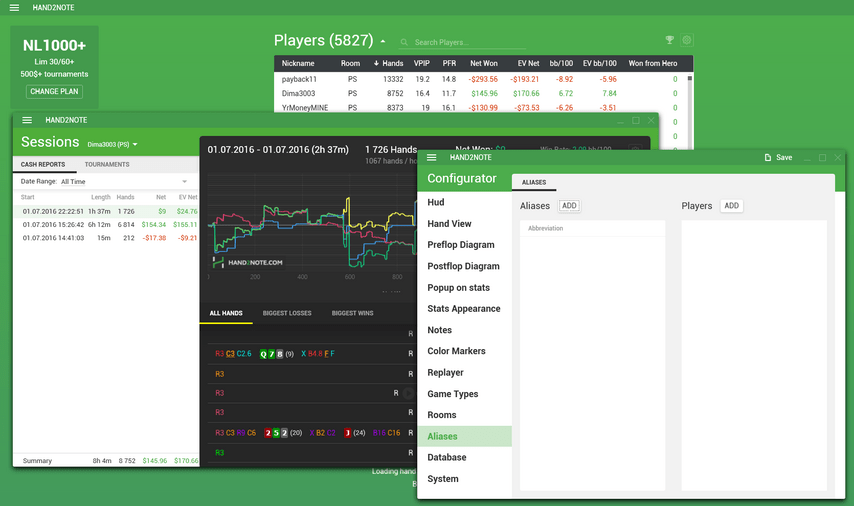Select the BIGGEST LOSSES tab
Image resolution: width=854 pixels, height=506 pixels.
[x=287, y=313]
